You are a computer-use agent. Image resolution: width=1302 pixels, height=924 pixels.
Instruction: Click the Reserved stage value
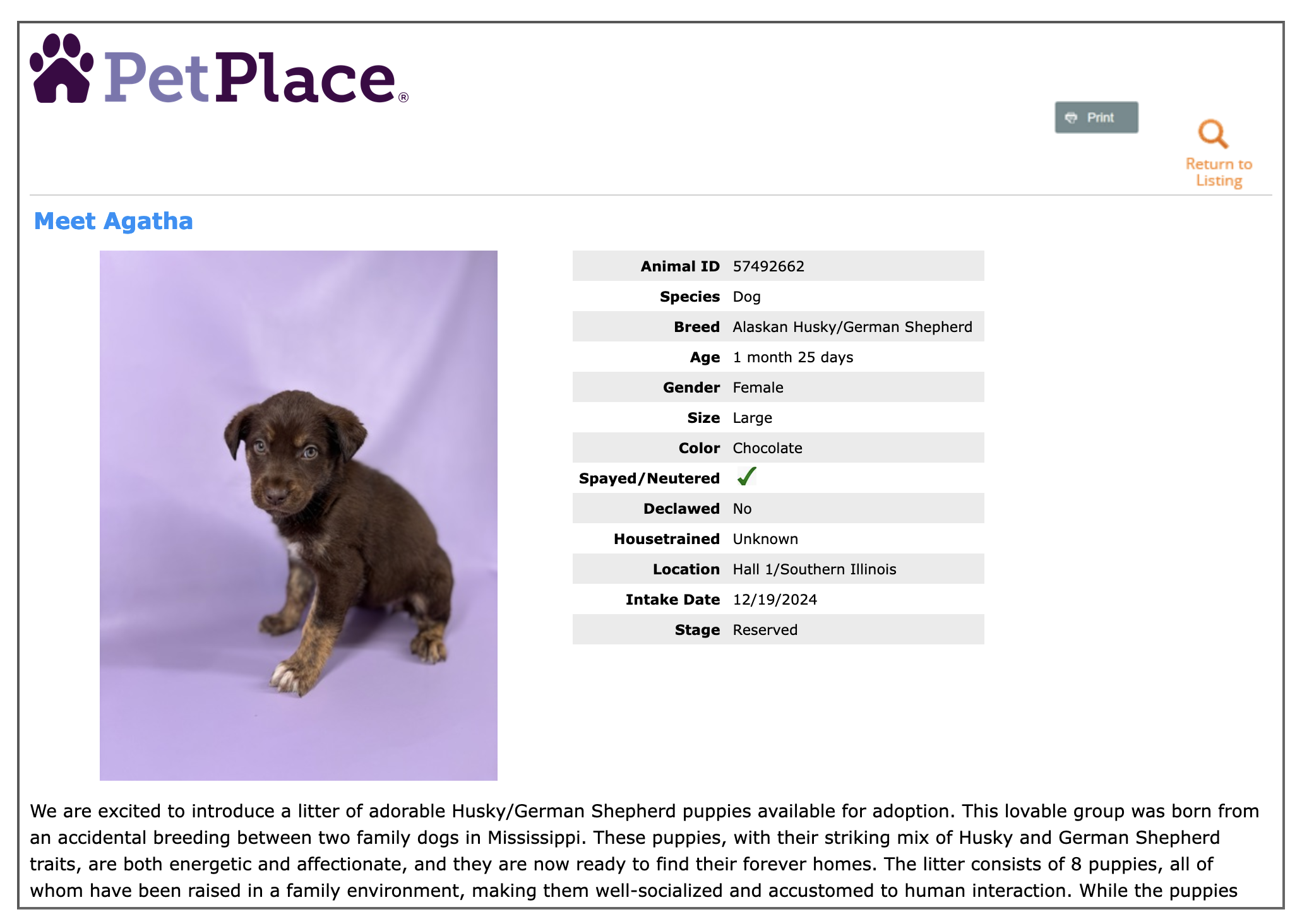[765, 630]
